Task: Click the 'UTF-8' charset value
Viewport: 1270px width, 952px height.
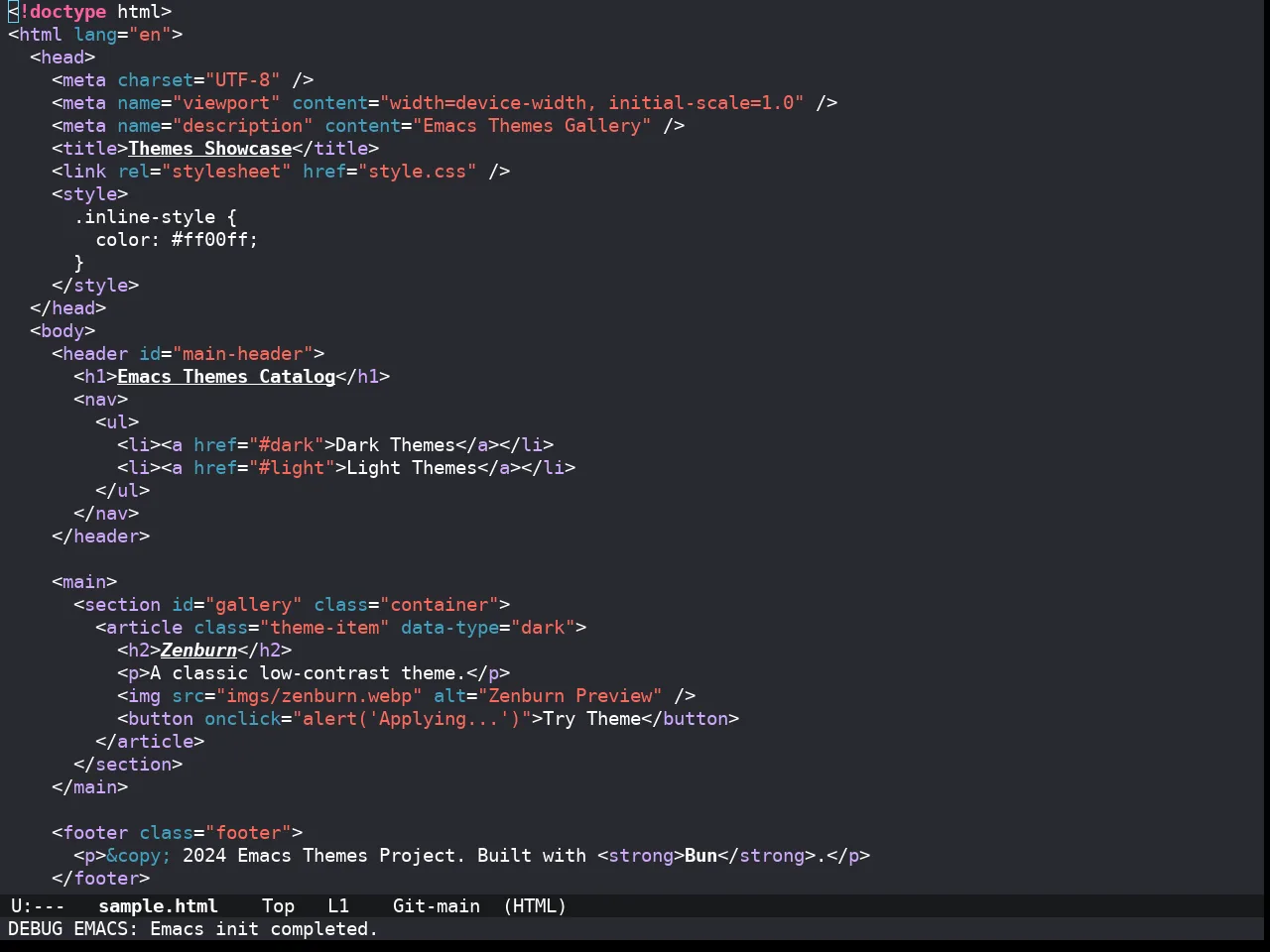Action: (x=243, y=80)
